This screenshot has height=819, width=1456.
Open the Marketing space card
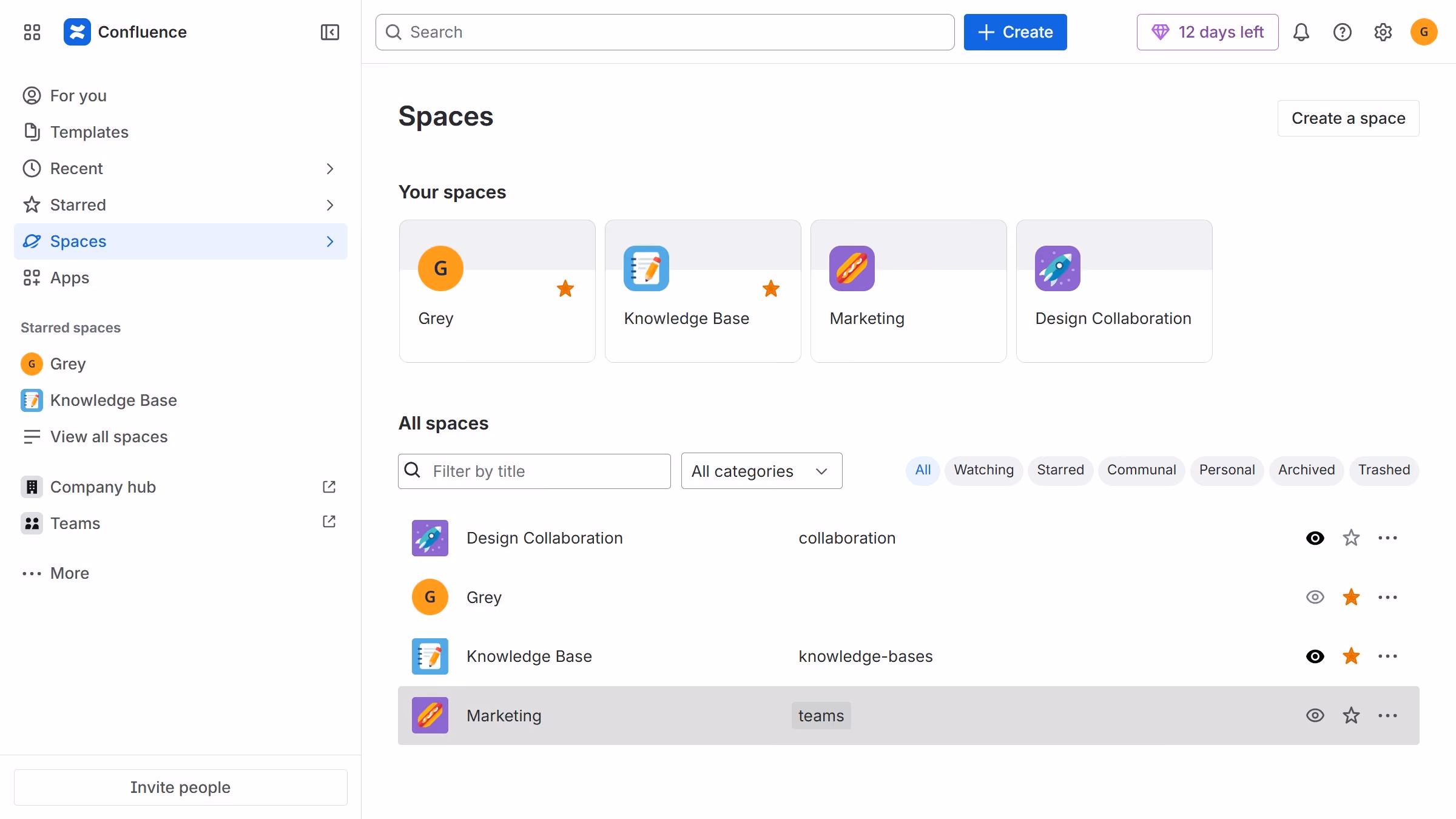[908, 291]
